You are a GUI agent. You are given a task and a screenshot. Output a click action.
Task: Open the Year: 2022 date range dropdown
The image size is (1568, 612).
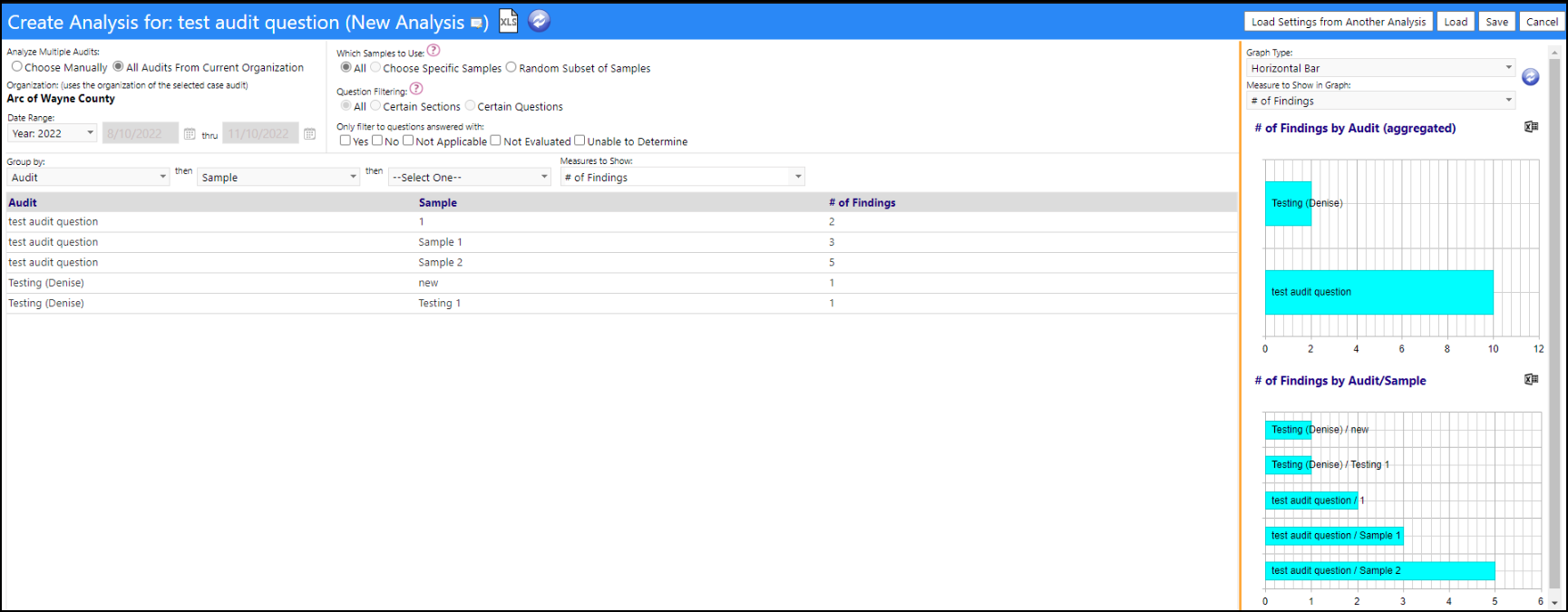(53, 133)
